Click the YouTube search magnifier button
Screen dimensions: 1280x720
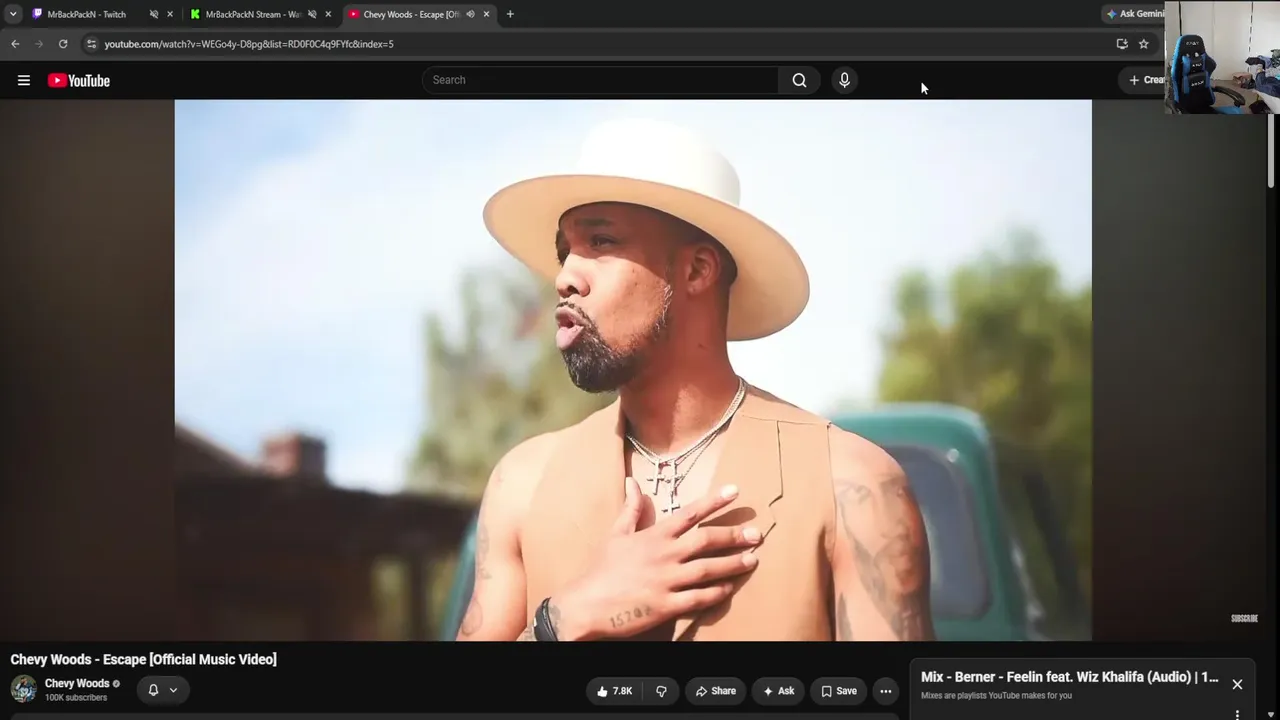point(799,80)
